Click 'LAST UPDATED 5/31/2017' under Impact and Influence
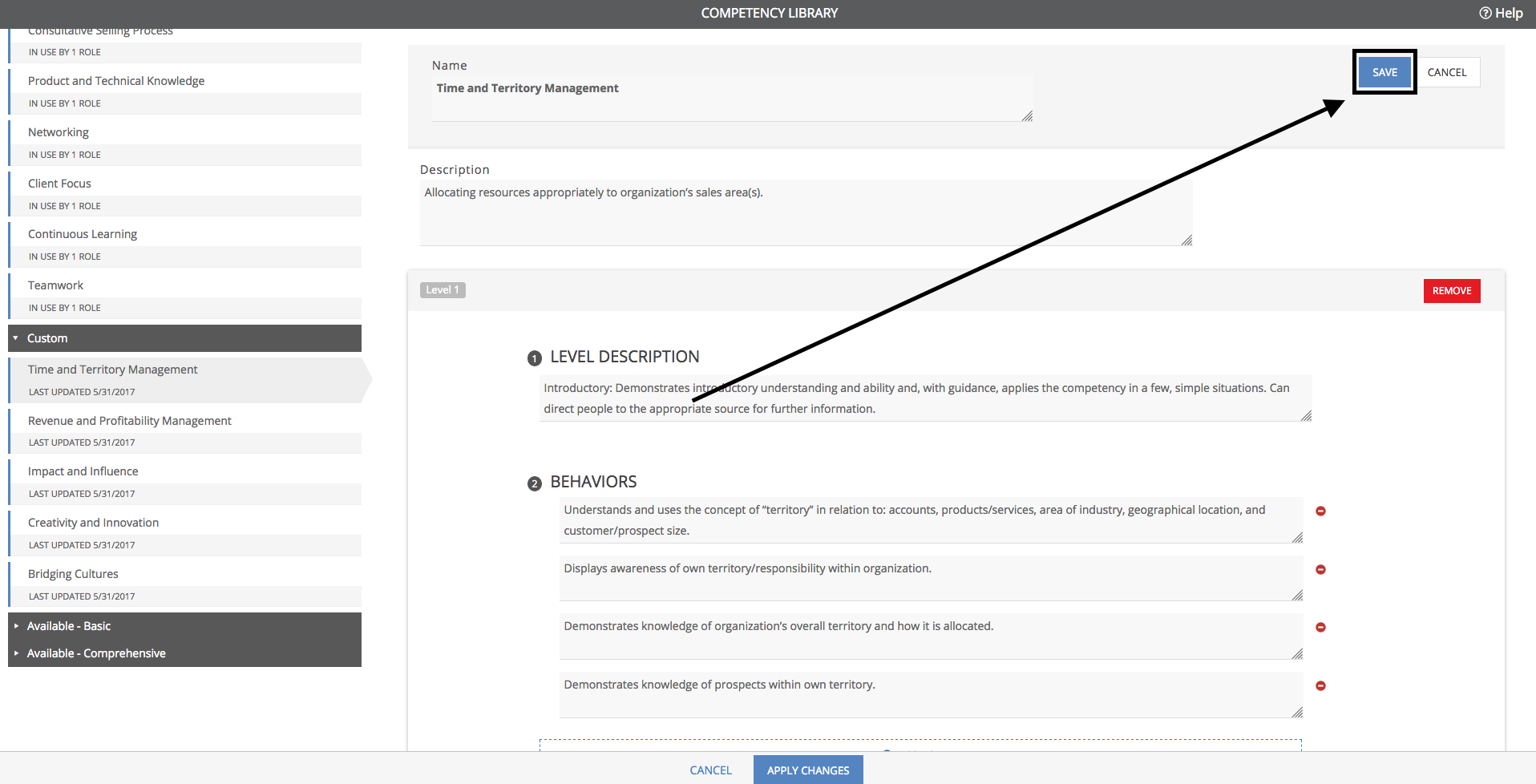1536x784 pixels. pyautogui.click(x=82, y=494)
